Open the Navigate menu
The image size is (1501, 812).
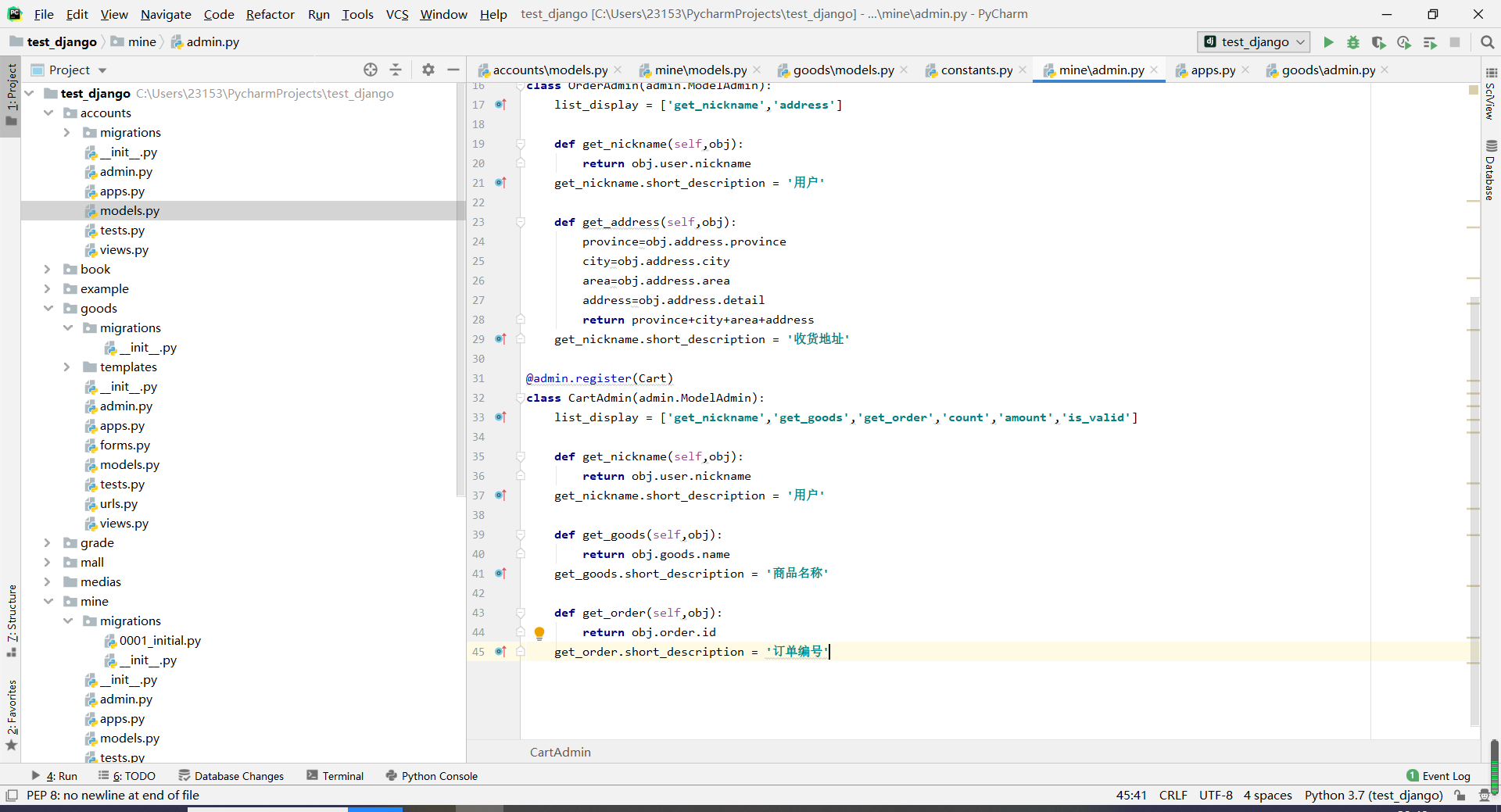click(x=166, y=14)
